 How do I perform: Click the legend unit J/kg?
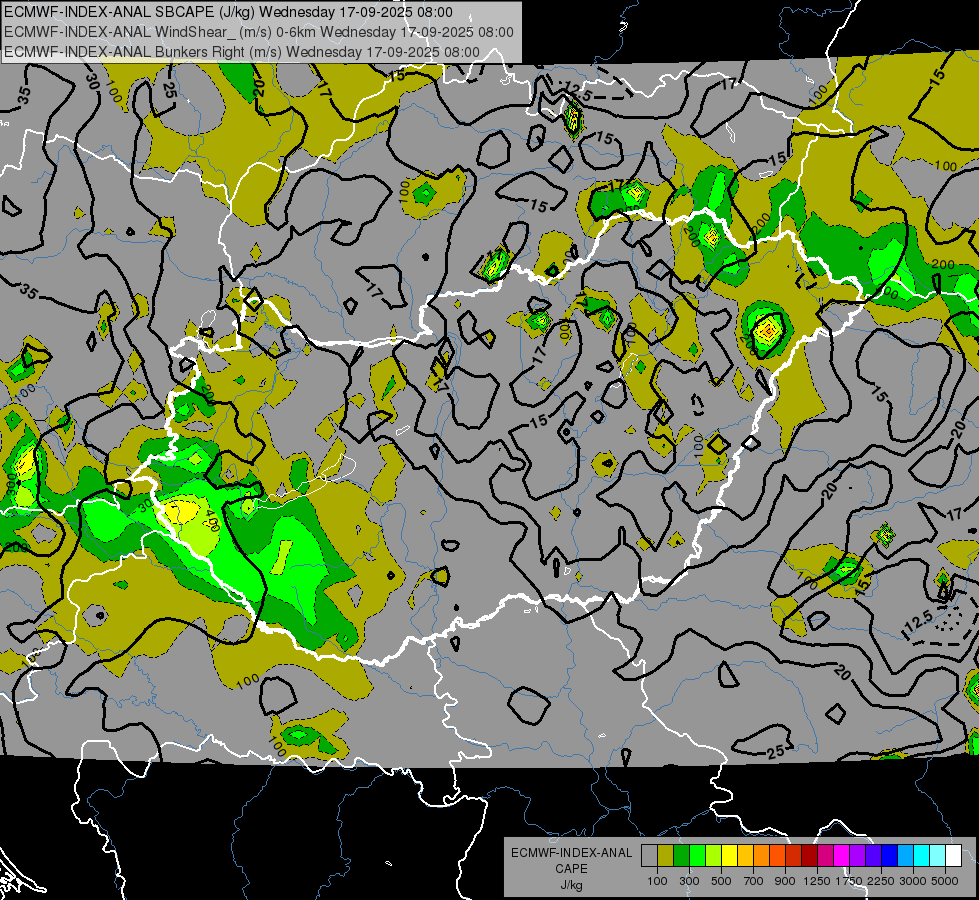point(571,885)
